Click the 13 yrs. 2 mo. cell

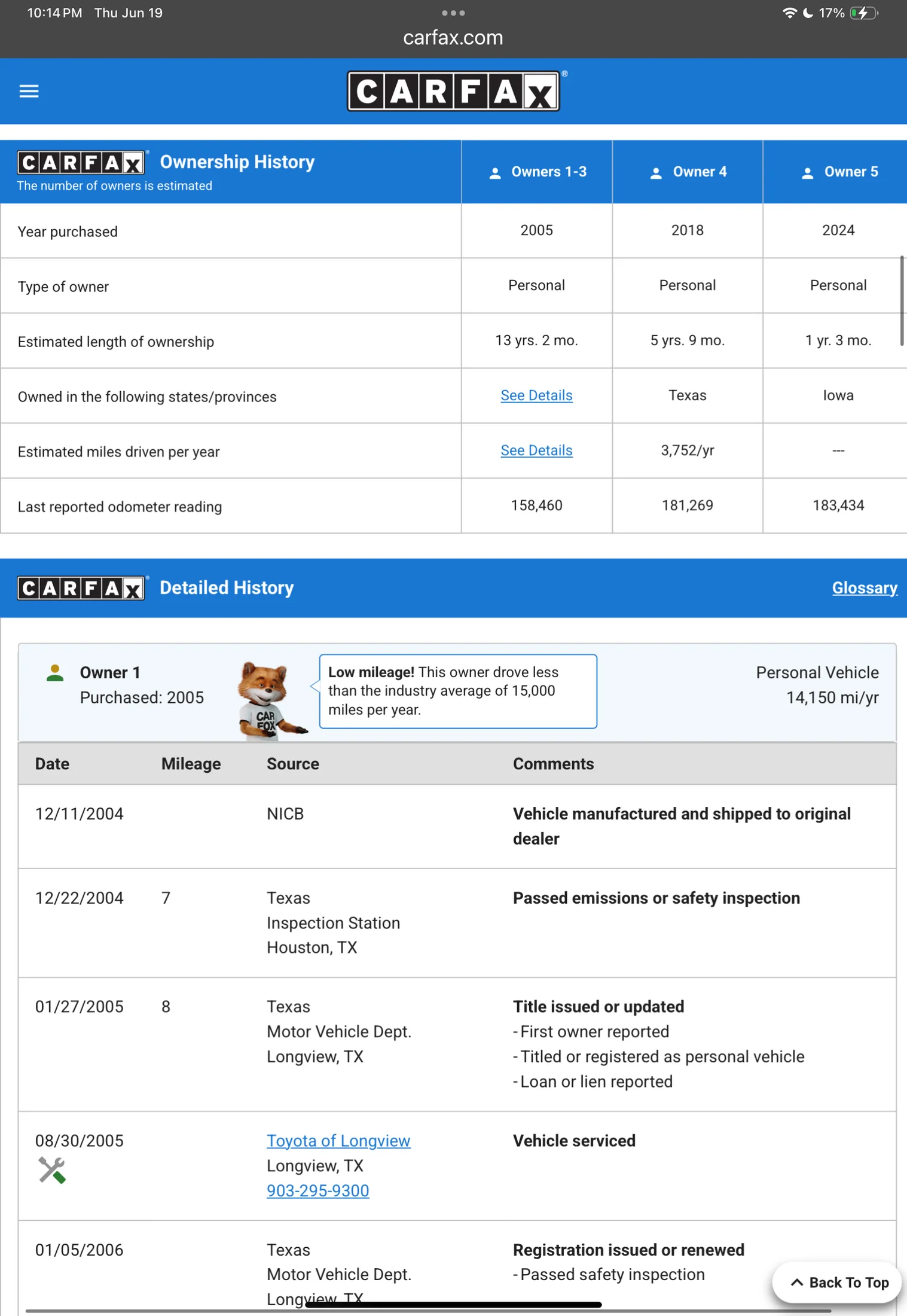(536, 340)
